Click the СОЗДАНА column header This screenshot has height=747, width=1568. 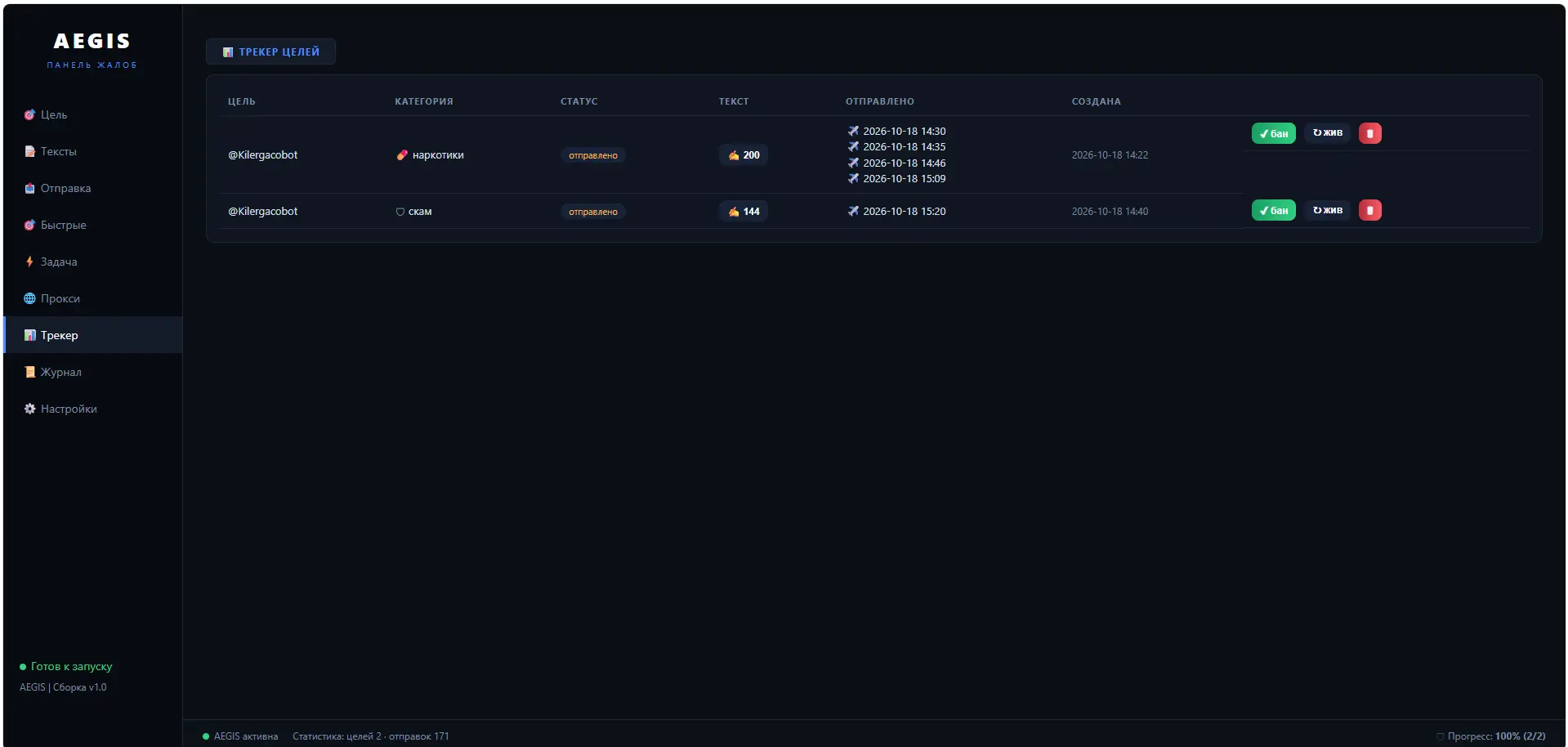1097,101
